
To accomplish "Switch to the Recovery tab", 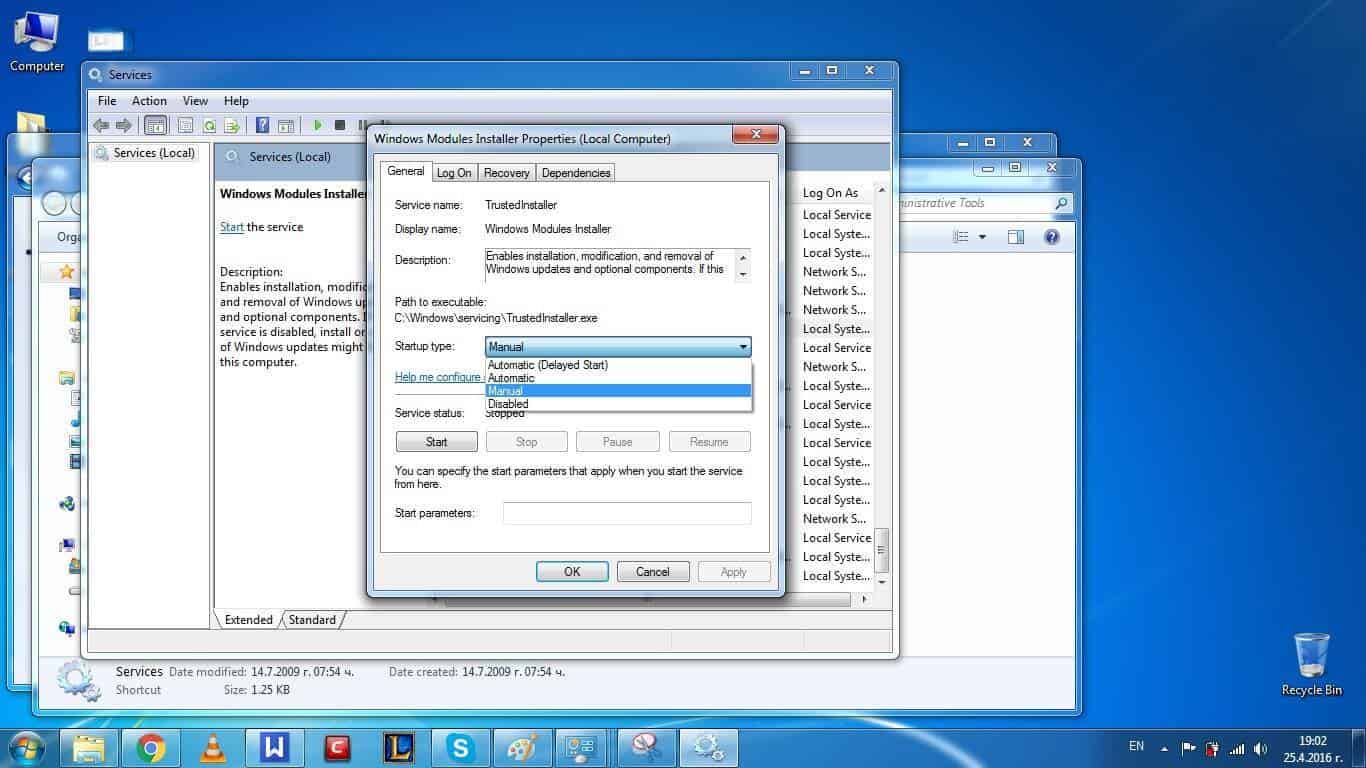I will (506, 173).
